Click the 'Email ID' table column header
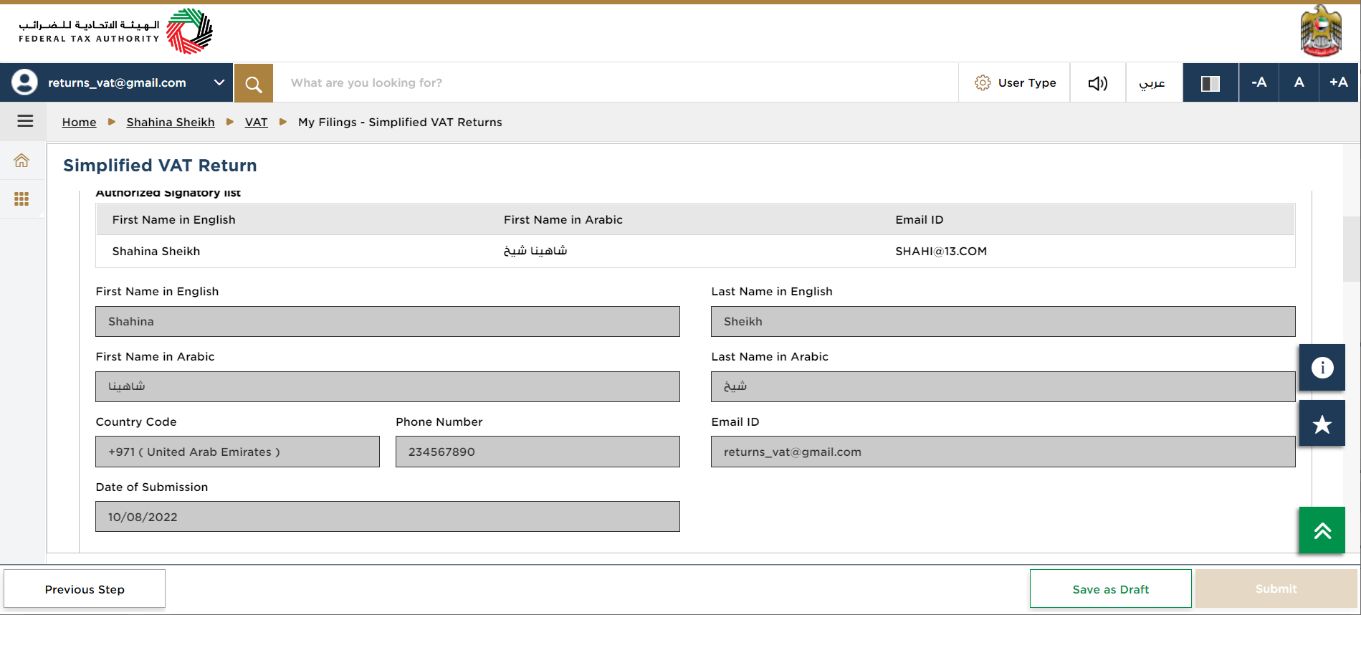Viewport: 1361px width, 648px height. coord(919,220)
